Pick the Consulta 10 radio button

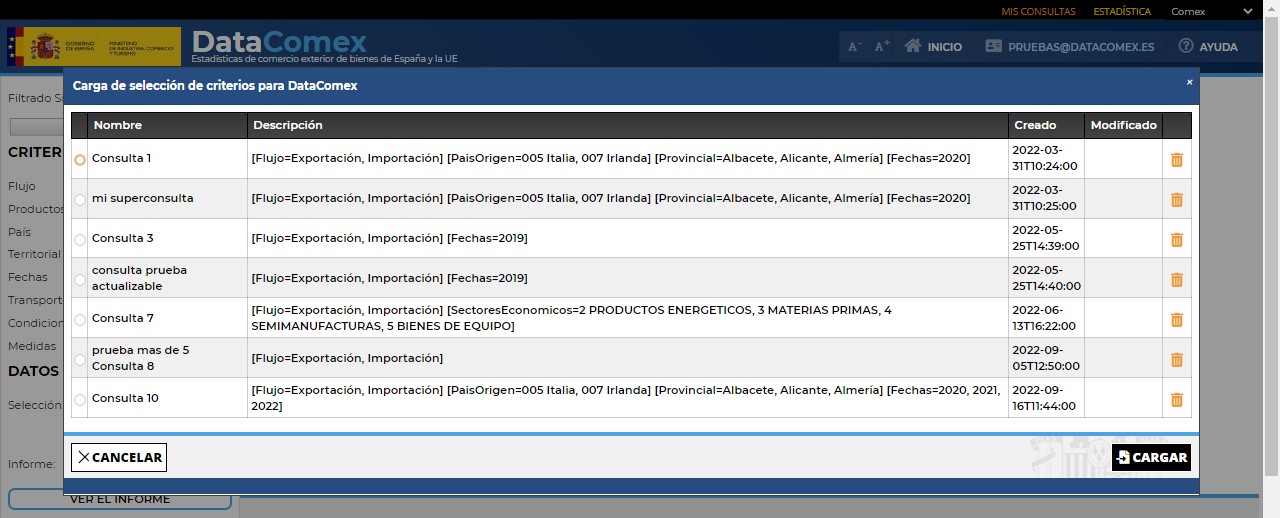(80, 400)
